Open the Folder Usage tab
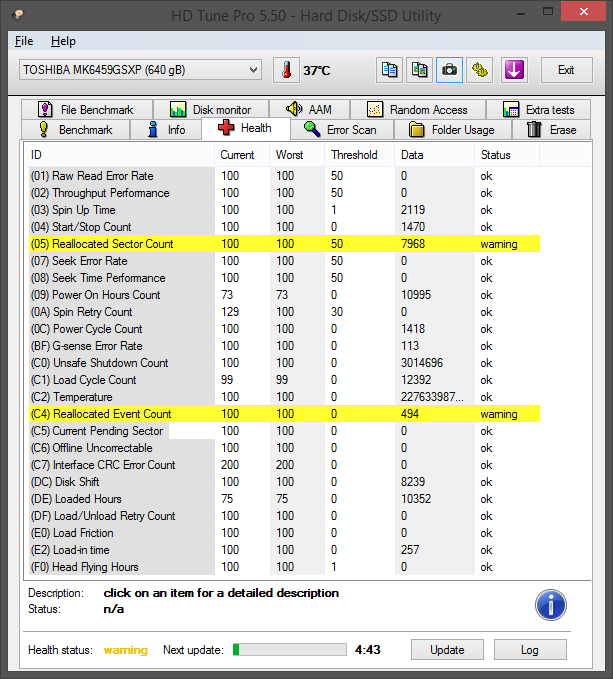 (x=453, y=129)
